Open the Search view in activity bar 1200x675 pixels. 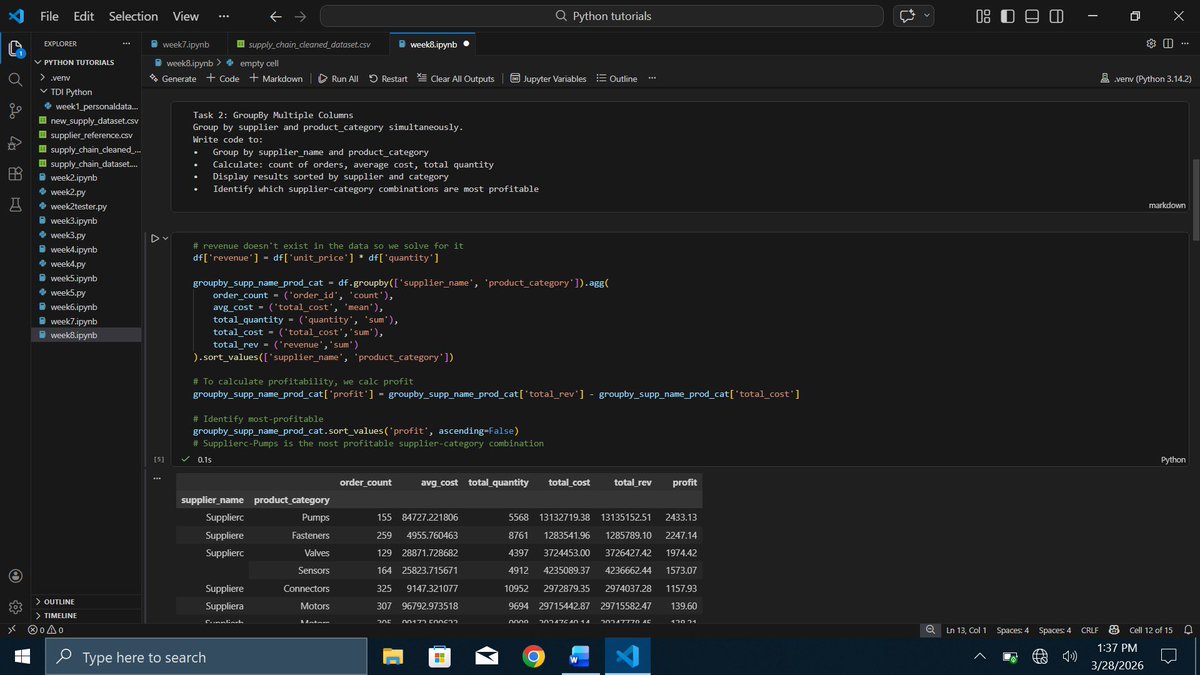click(x=15, y=79)
